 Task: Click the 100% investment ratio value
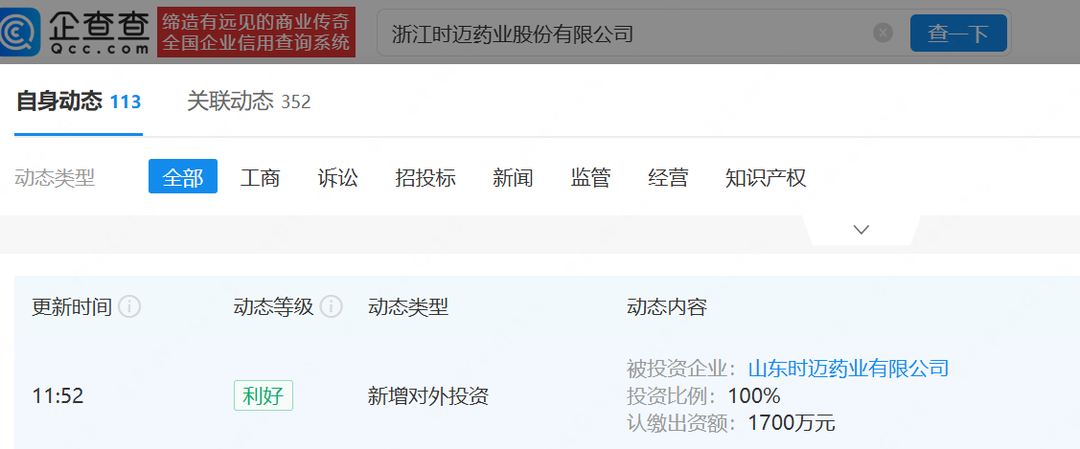(754, 396)
